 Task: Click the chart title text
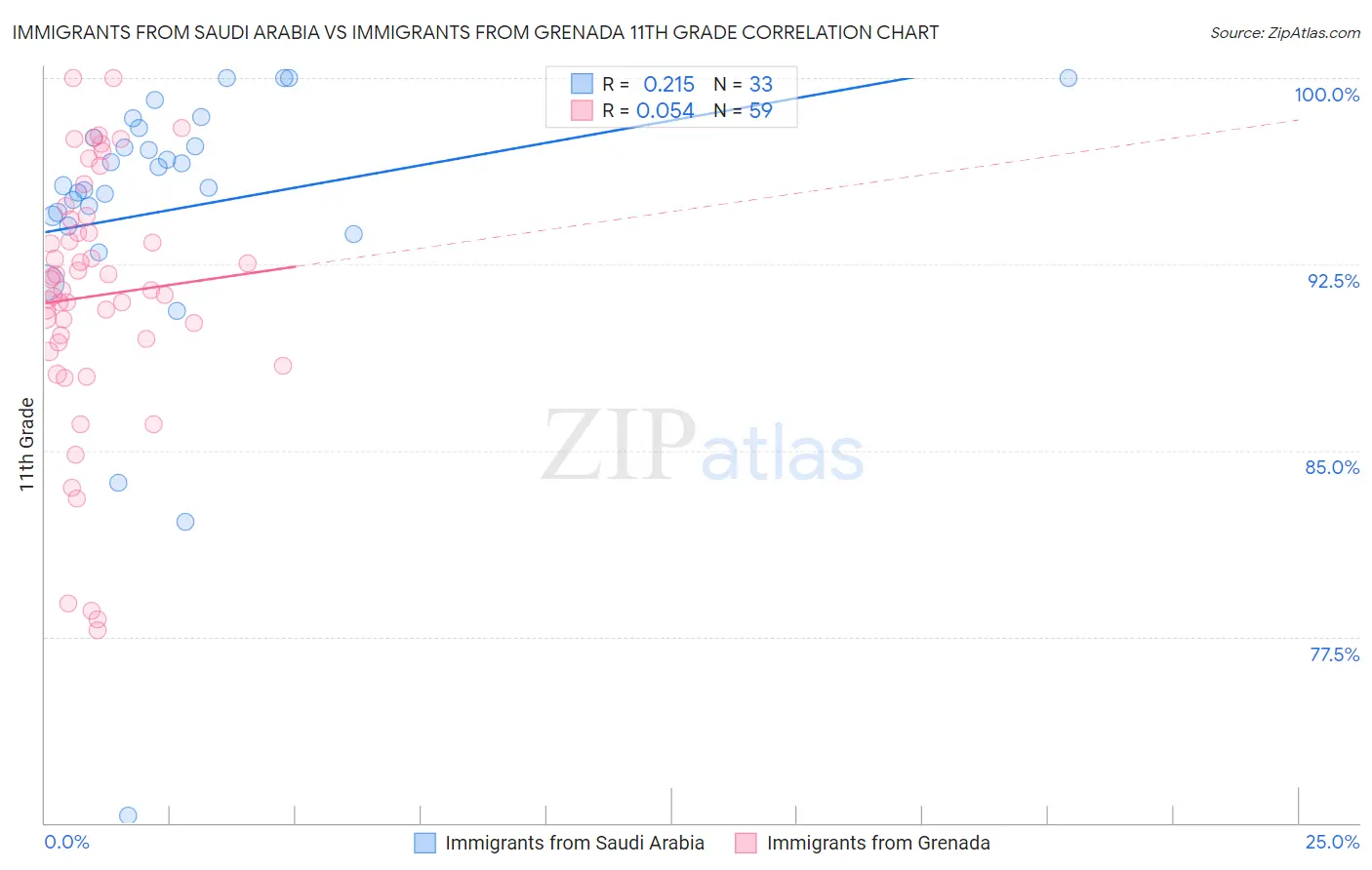[475, 32]
